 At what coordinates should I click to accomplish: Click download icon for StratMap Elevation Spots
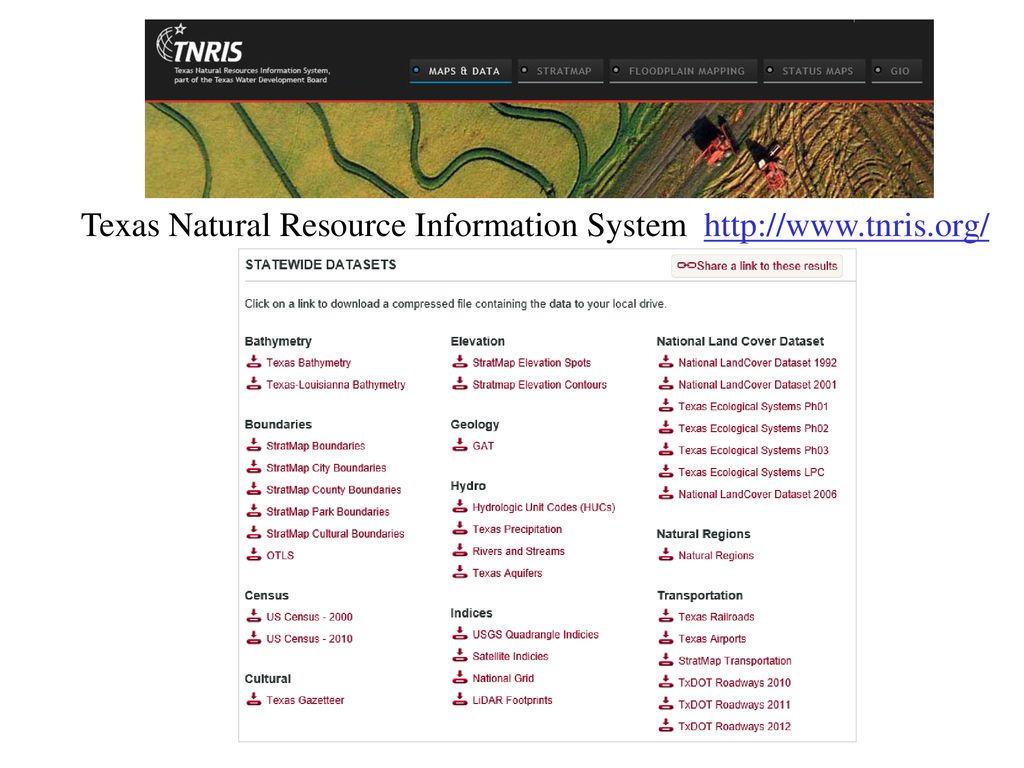point(460,362)
